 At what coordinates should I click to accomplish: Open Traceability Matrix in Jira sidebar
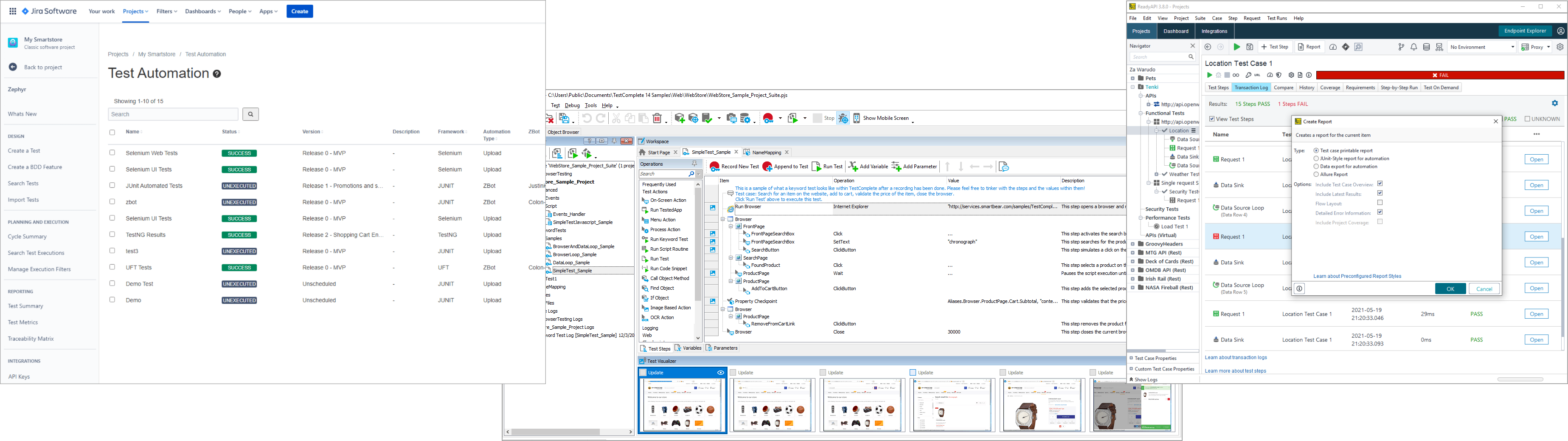point(31,339)
